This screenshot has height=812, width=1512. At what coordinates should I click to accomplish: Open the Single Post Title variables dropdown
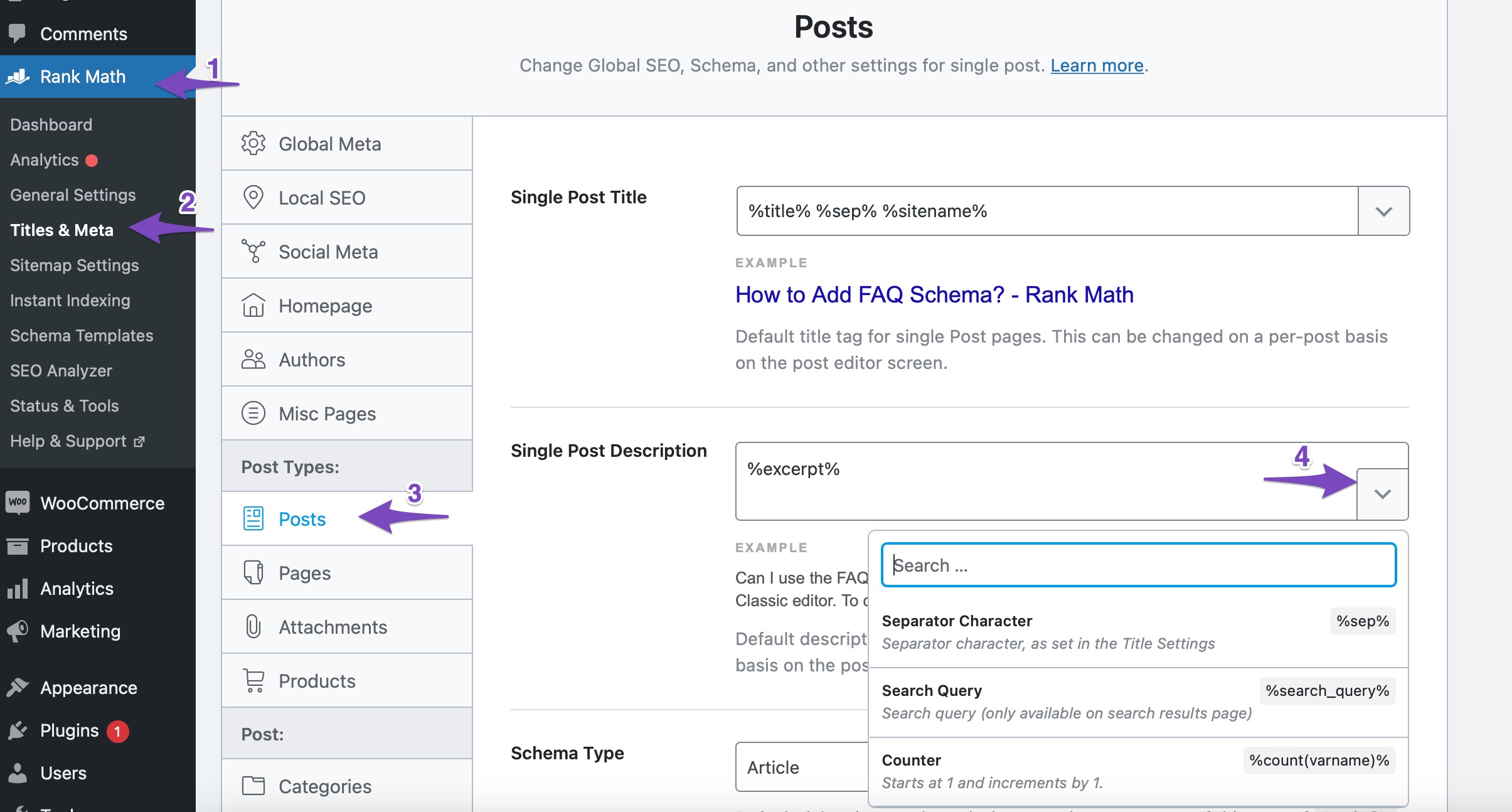[x=1384, y=211]
